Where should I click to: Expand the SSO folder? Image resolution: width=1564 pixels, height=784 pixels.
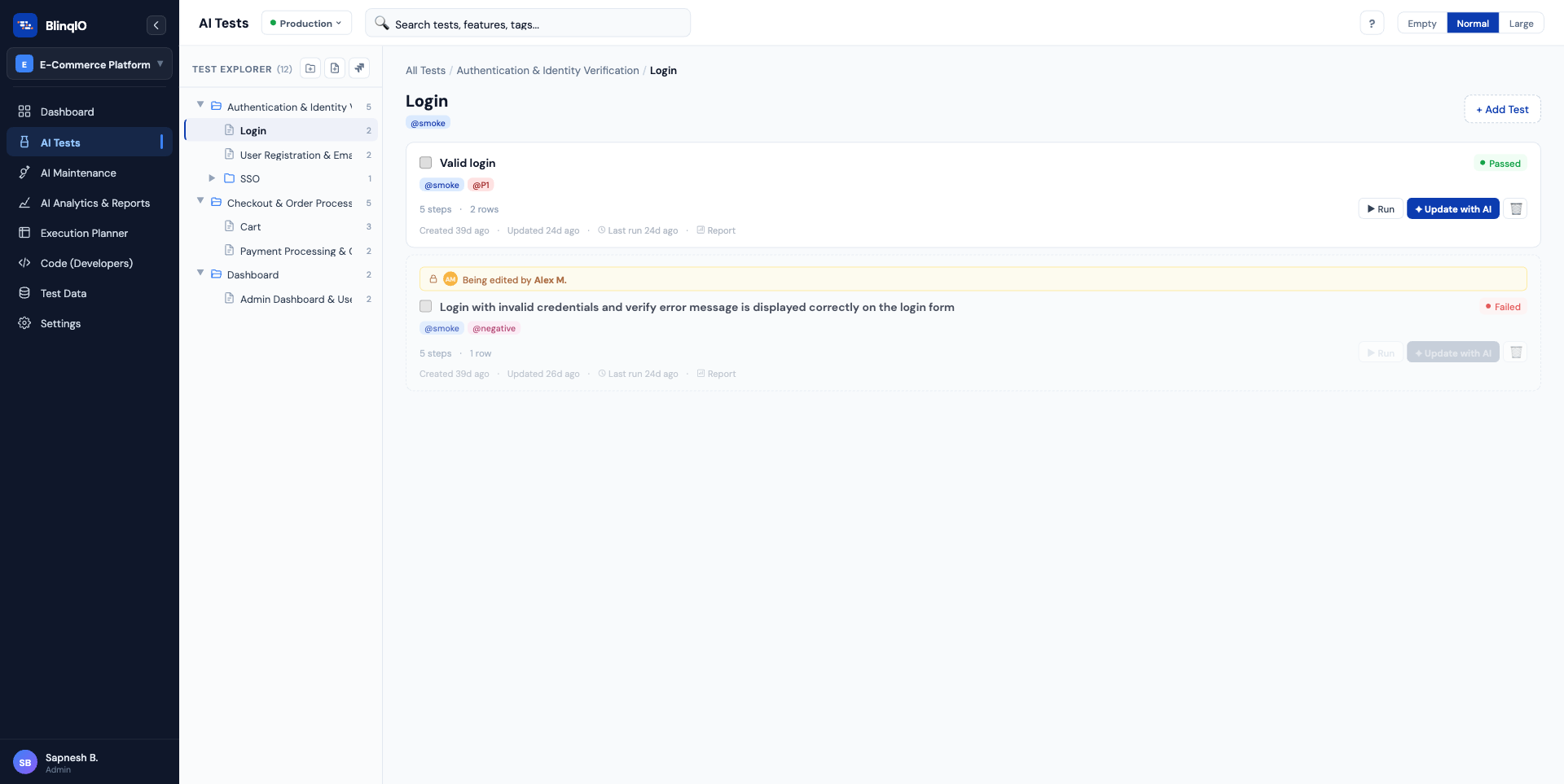tap(213, 178)
